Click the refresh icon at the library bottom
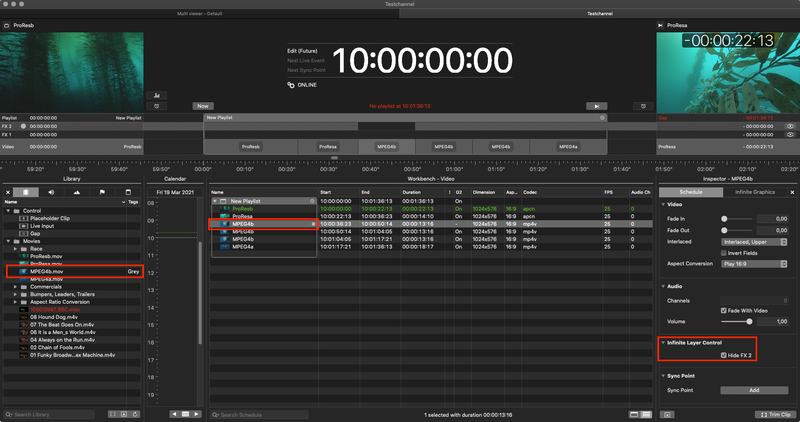Screen dimensions: 800x422 tap(135, 414)
